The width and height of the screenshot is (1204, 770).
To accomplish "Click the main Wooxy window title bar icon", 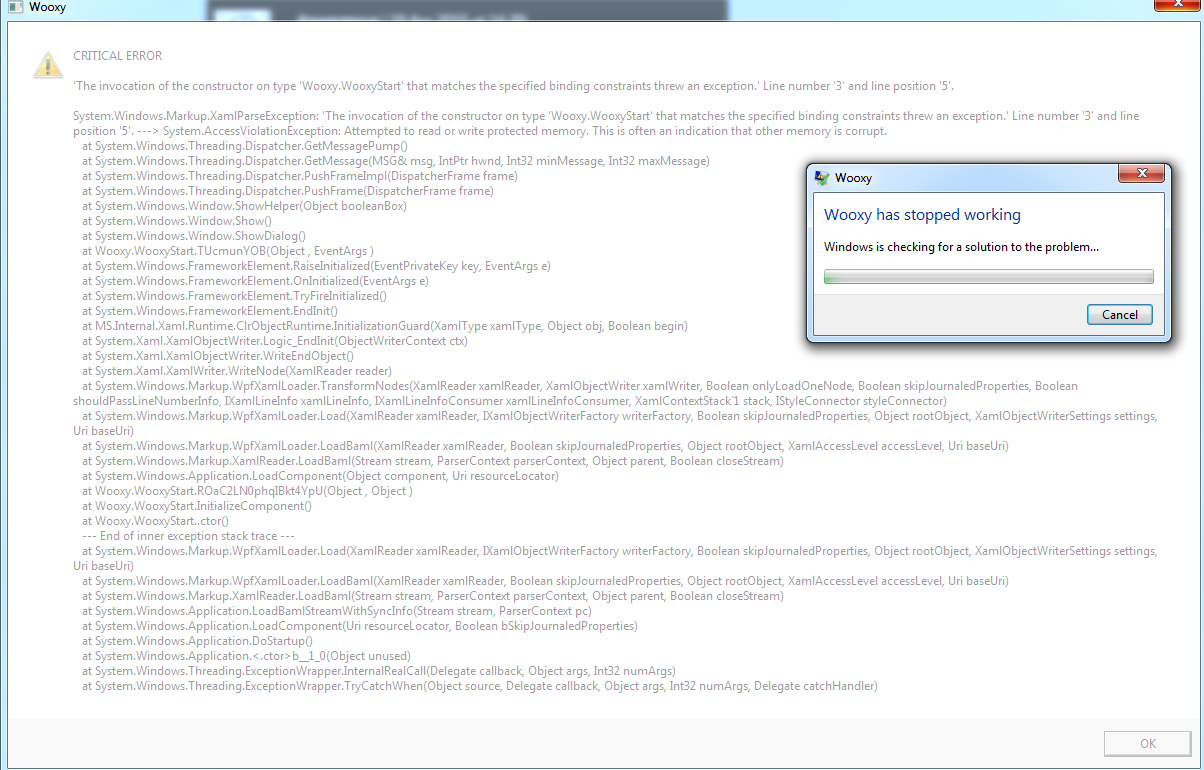I will click(x=14, y=9).
